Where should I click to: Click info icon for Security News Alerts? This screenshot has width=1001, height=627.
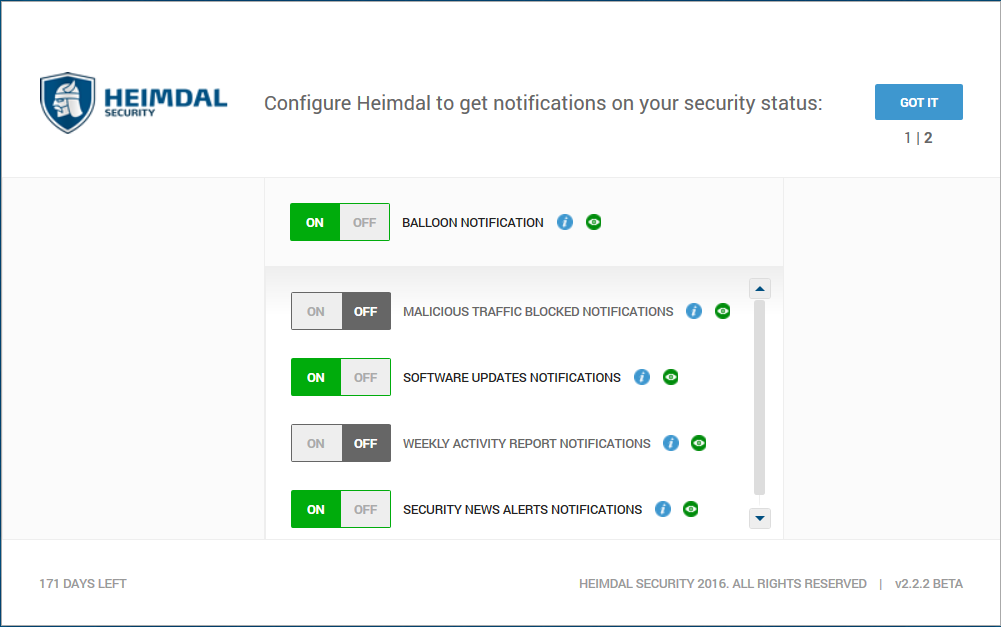[x=663, y=509]
